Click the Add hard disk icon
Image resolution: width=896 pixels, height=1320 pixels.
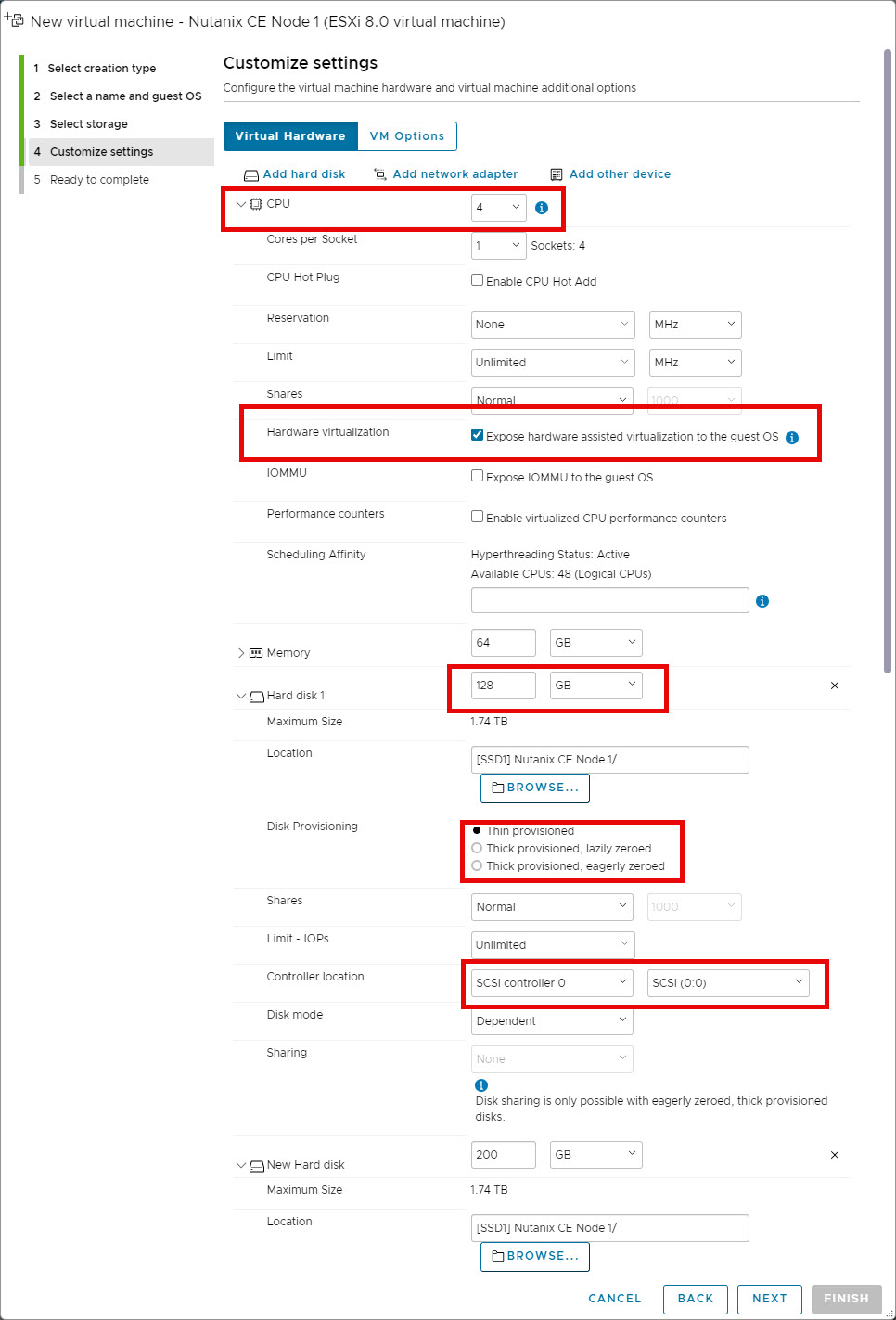(250, 173)
